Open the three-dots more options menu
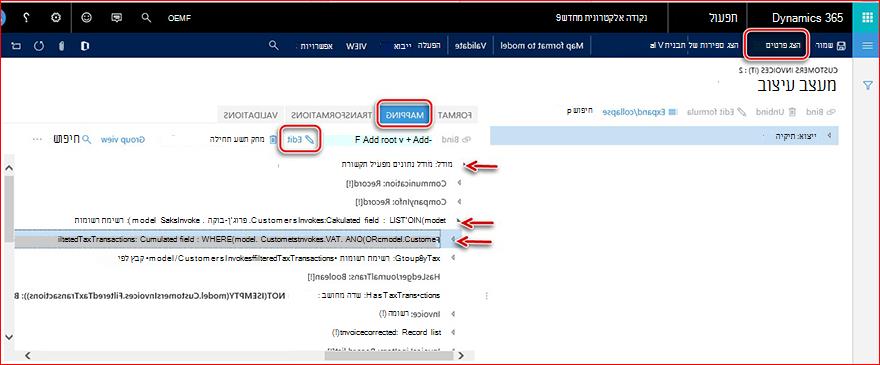The height and width of the screenshot is (365, 880). (38, 139)
